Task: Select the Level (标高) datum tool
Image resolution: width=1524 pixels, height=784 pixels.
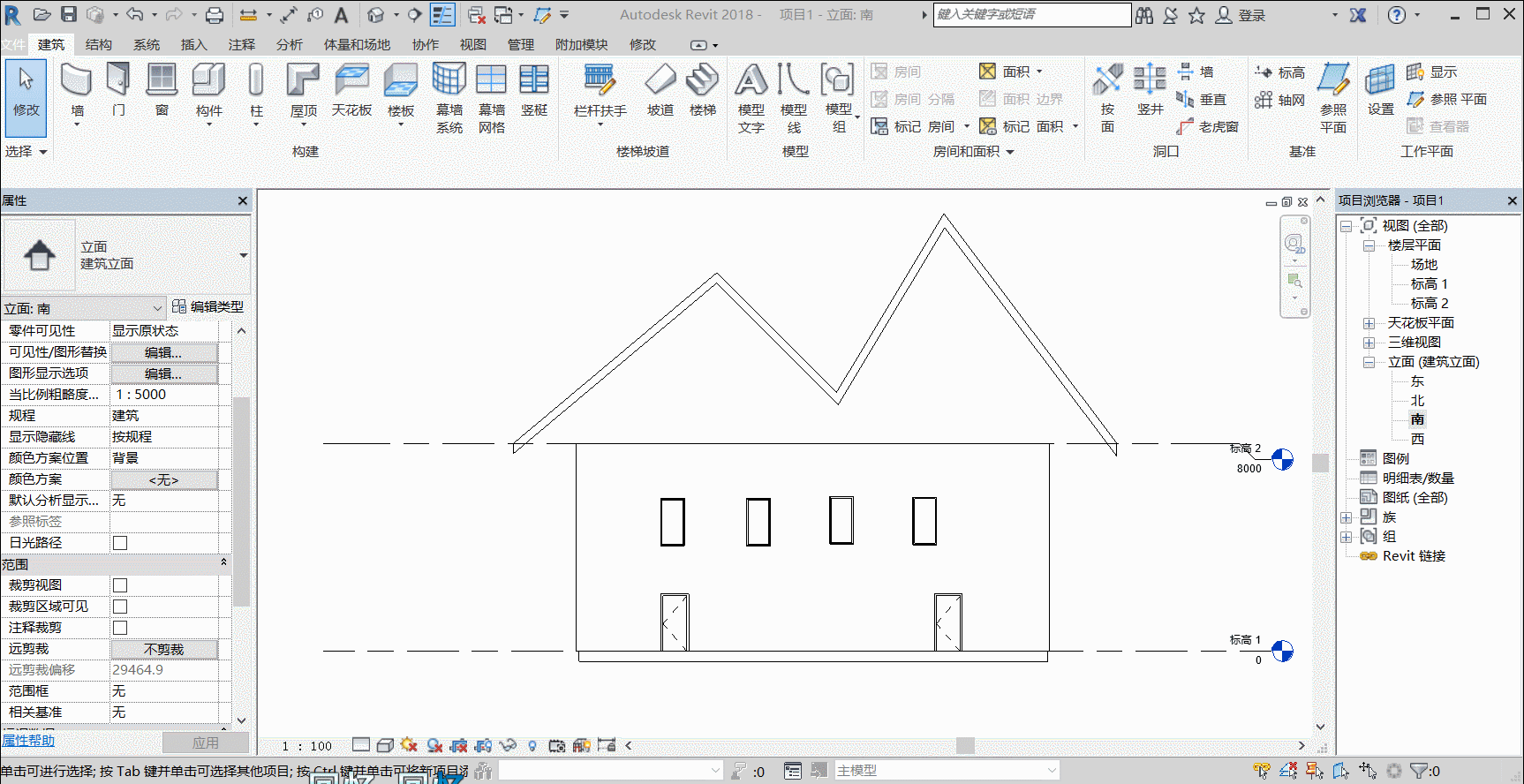Action: [1279, 72]
